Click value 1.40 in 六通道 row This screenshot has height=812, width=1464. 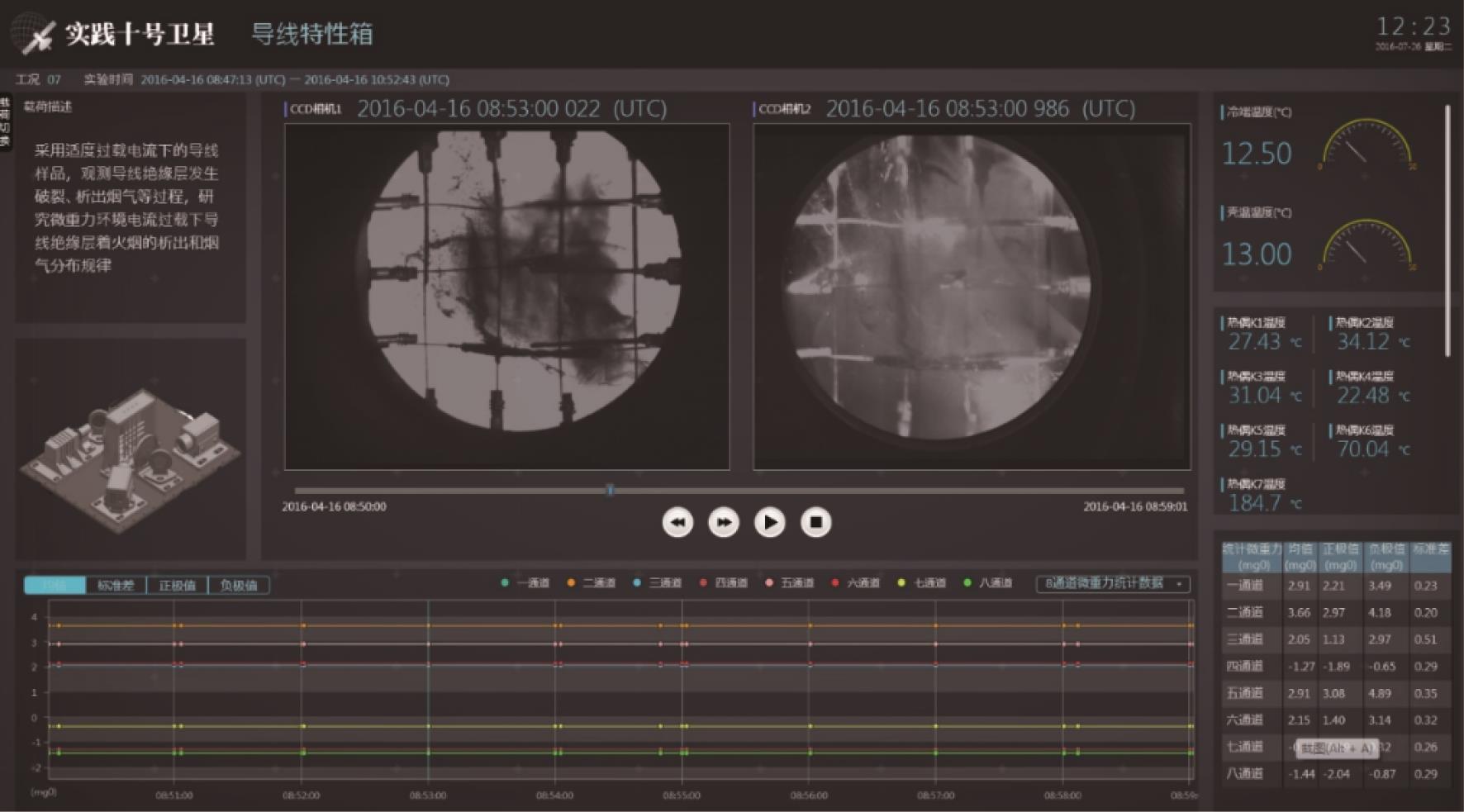tap(1333, 720)
